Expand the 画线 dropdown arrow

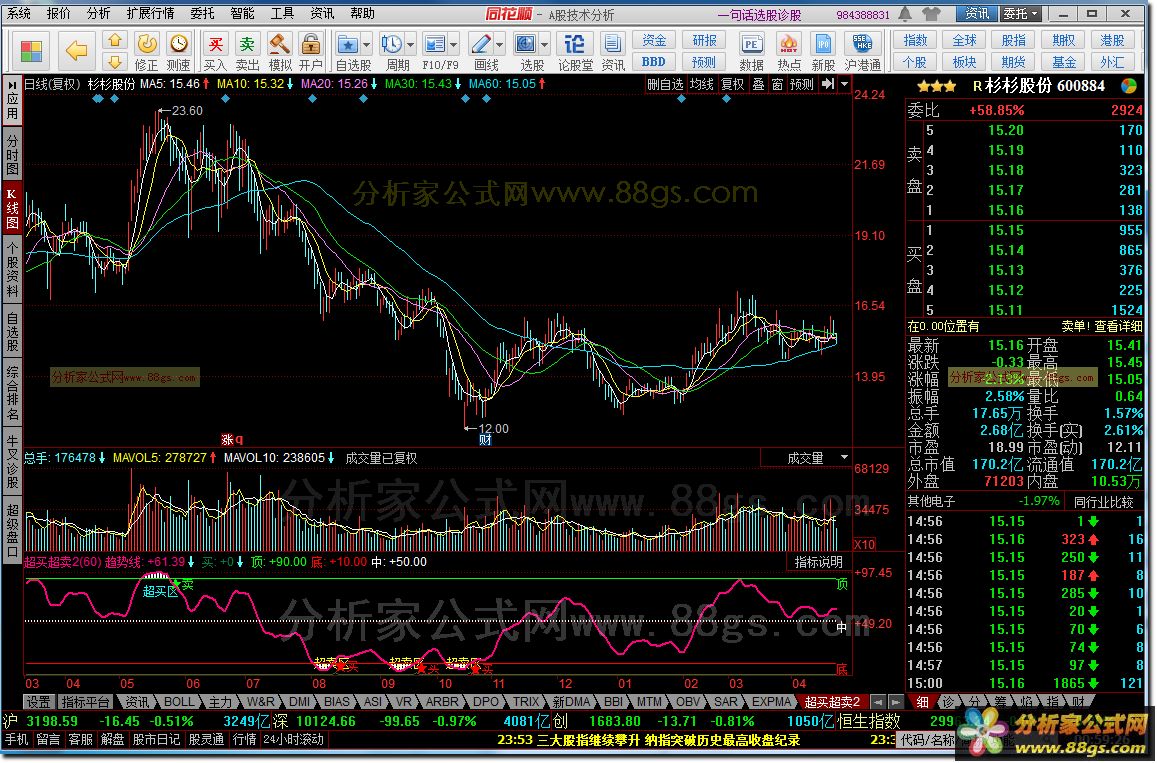tap(499, 44)
